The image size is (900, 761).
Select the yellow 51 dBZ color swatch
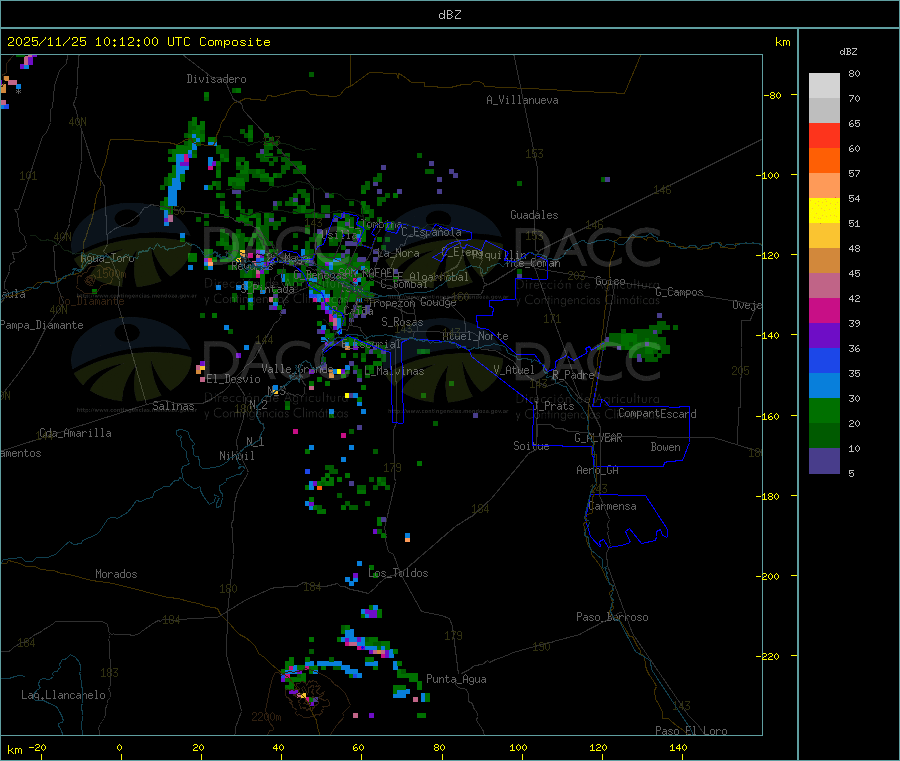tap(824, 211)
